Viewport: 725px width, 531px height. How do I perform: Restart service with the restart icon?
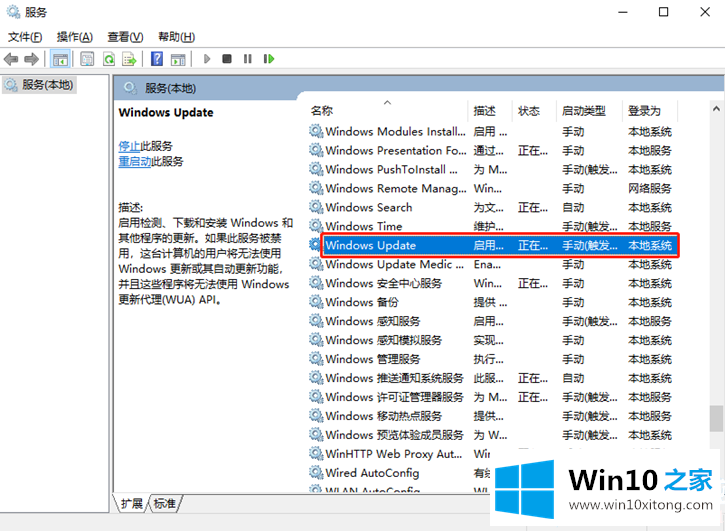(x=269, y=59)
